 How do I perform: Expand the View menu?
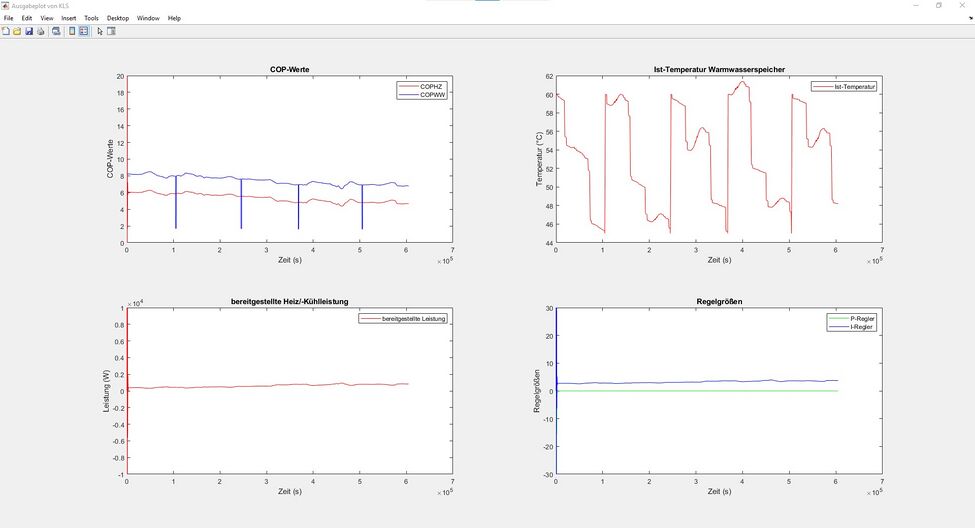point(47,18)
